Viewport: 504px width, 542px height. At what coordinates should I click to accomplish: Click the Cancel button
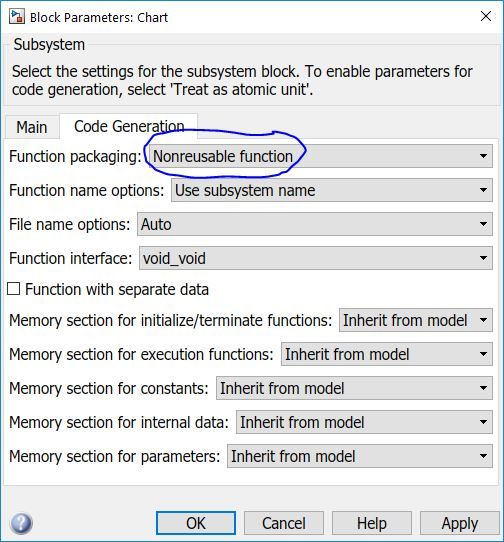[284, 523]
